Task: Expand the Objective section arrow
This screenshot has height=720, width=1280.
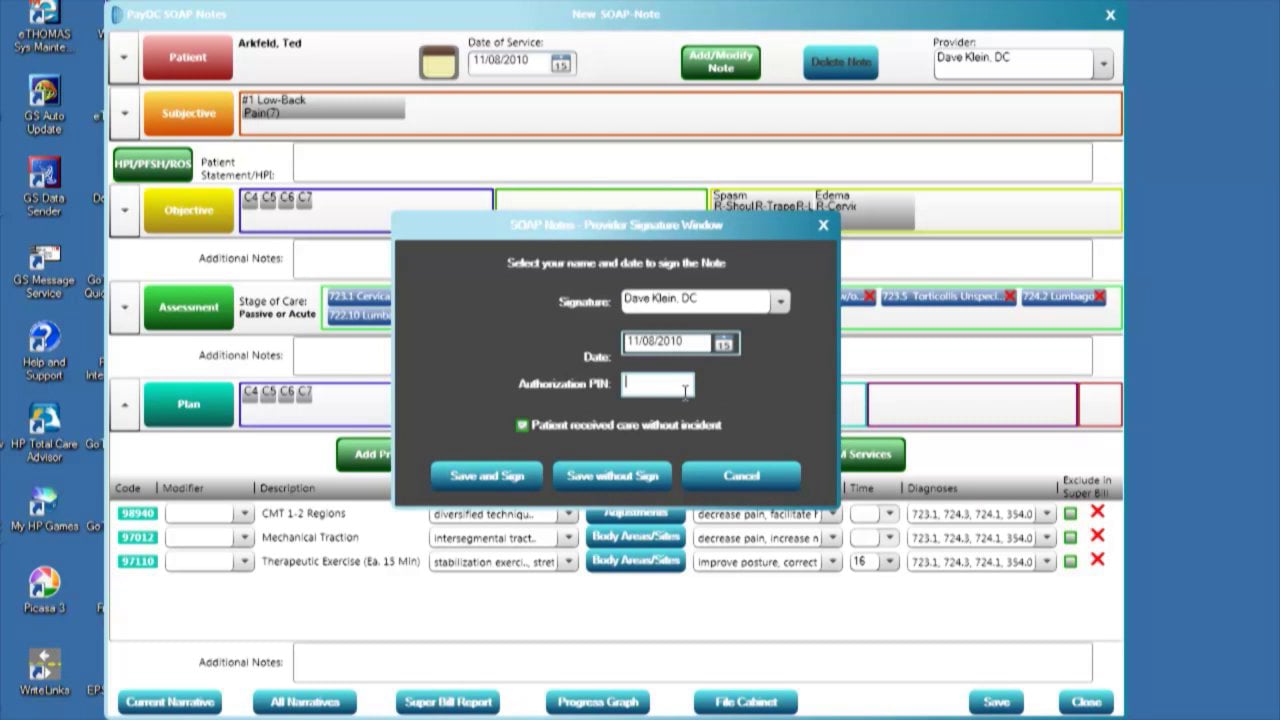Action: point(124,210)
